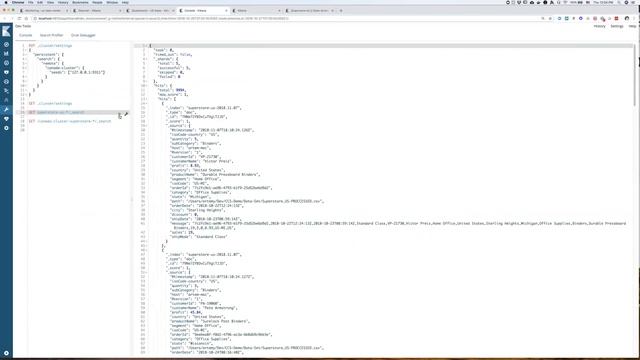This screenshot has height=360, width=640.
Task: Click "timed_out": false in response
Action: click(x=173, y=55)
